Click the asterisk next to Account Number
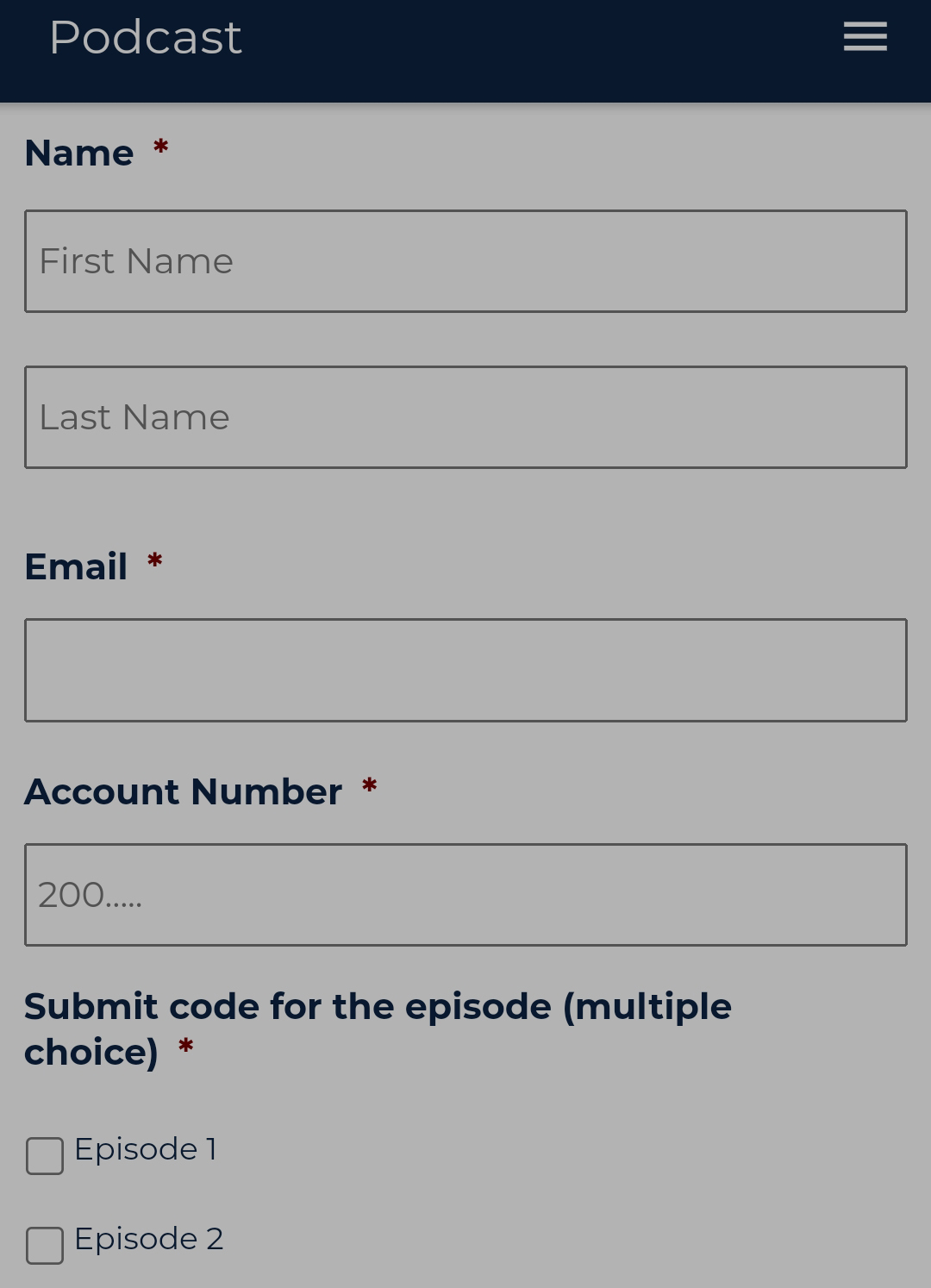 coord(369,787)
